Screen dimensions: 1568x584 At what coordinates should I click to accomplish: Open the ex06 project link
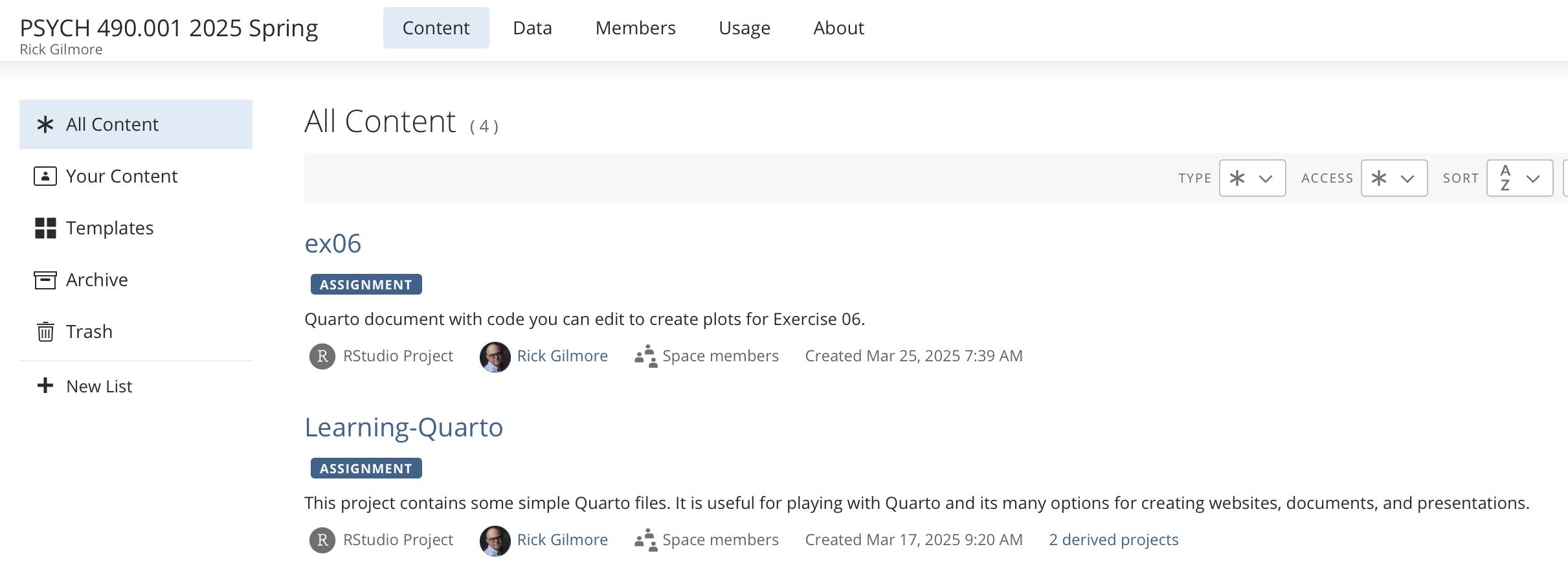coord(333,243)
